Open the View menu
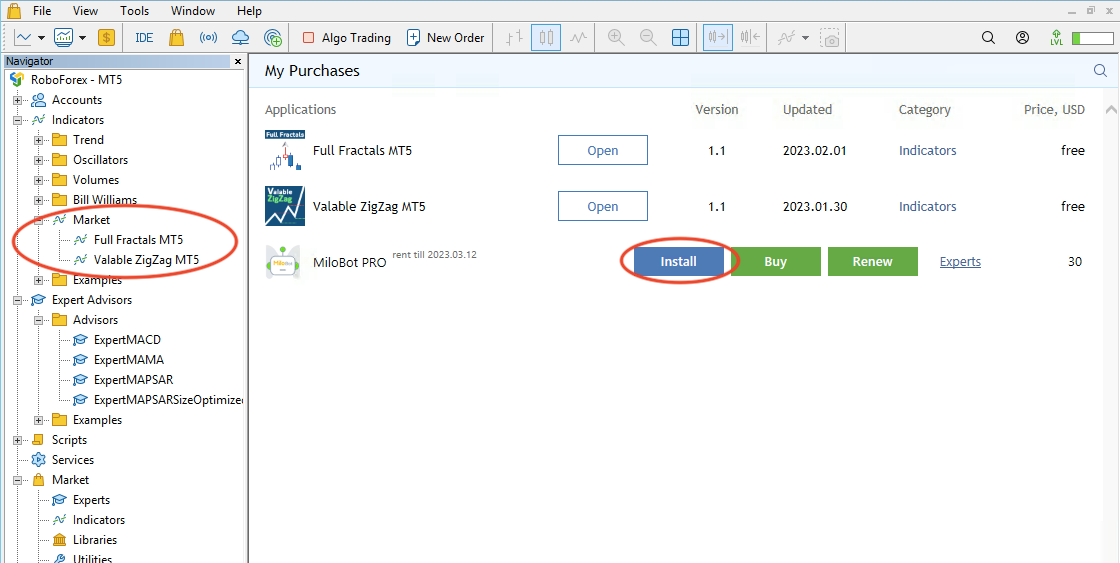The image size is (1120, 563). coord(86,11)
